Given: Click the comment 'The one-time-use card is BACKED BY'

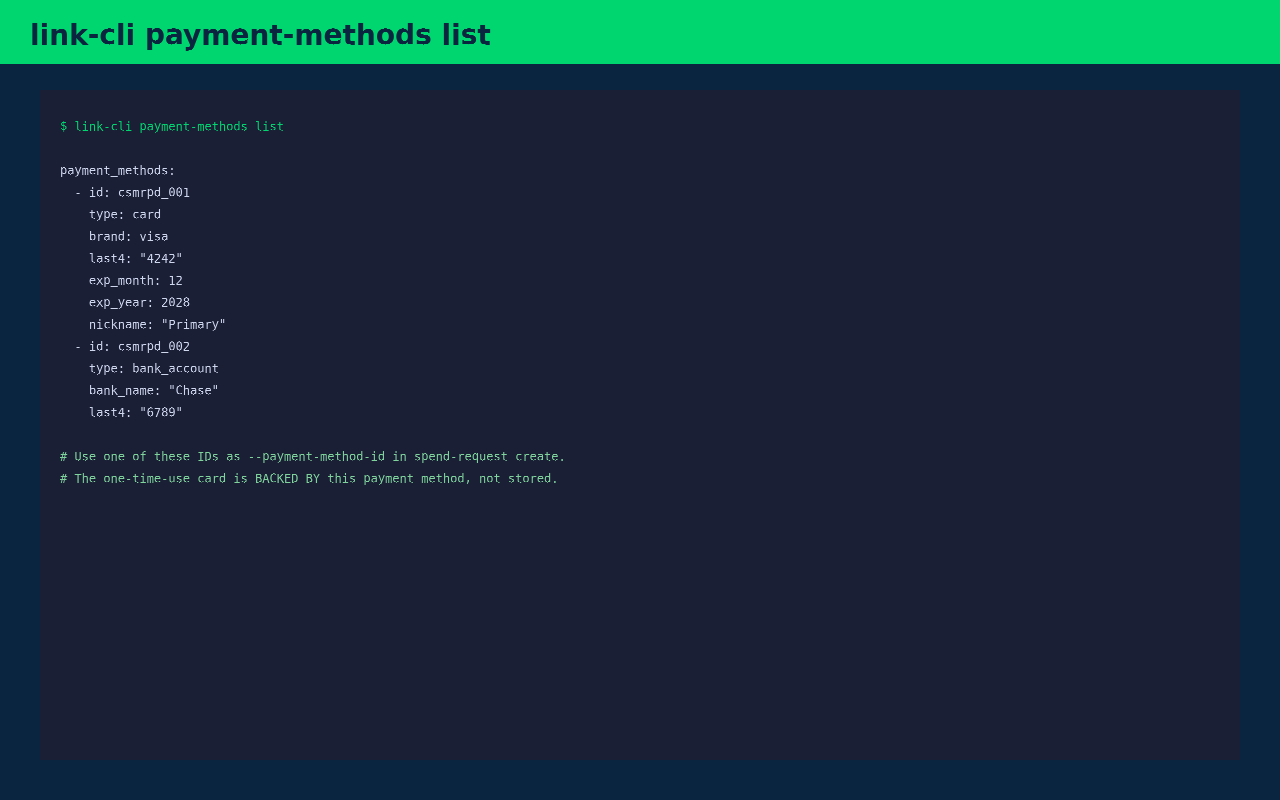Looking at the screenshot, I should tap(309, 478).
